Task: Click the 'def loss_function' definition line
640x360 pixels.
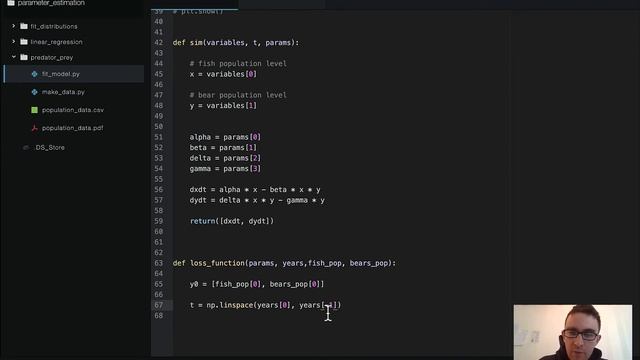Action: tap(284, 263)
